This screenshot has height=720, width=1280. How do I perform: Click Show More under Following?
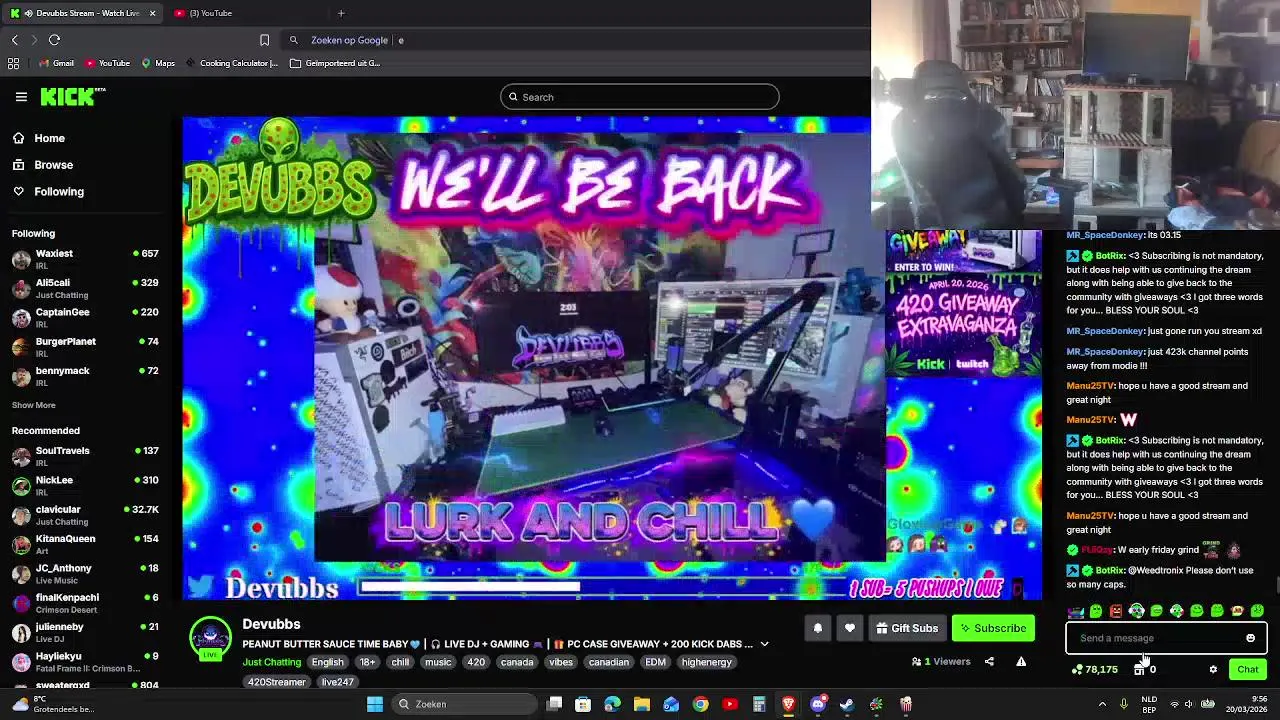pos(33,405)
